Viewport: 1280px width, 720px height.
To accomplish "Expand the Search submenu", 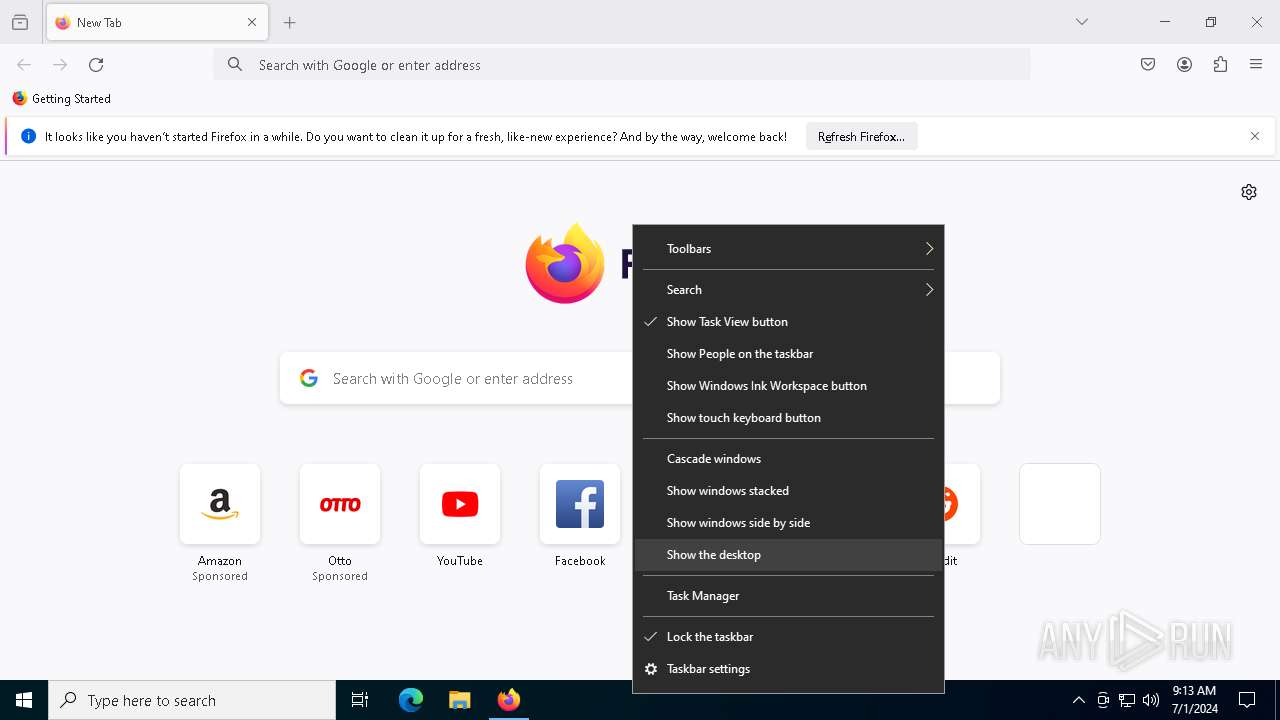I will [788, 290].
